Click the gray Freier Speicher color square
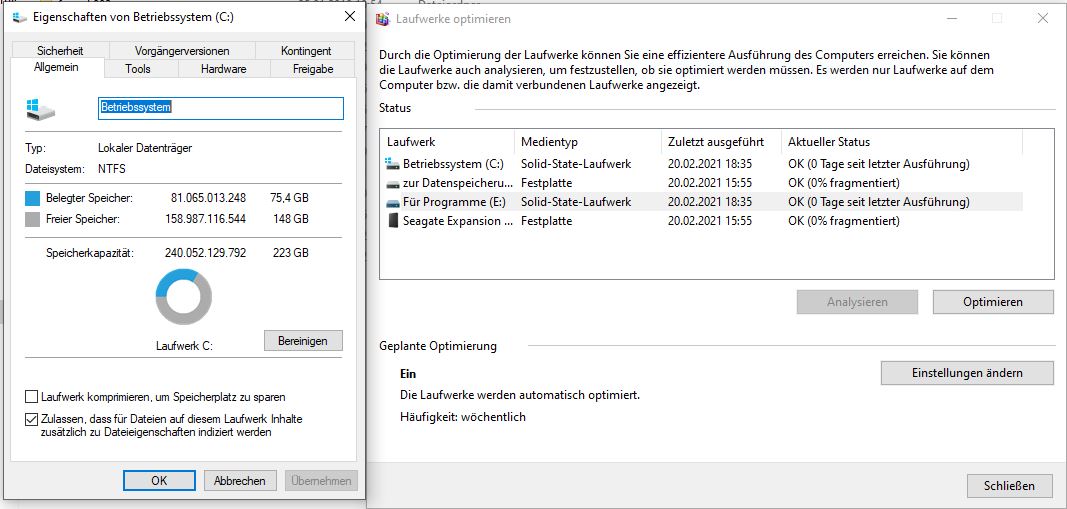 [33, 220]
